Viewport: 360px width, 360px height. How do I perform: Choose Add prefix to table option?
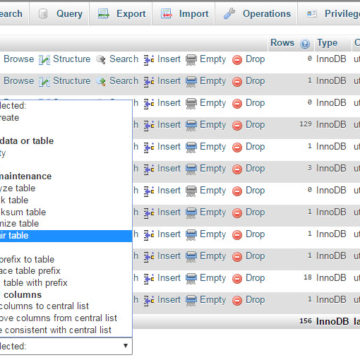[x=66, y=259]
